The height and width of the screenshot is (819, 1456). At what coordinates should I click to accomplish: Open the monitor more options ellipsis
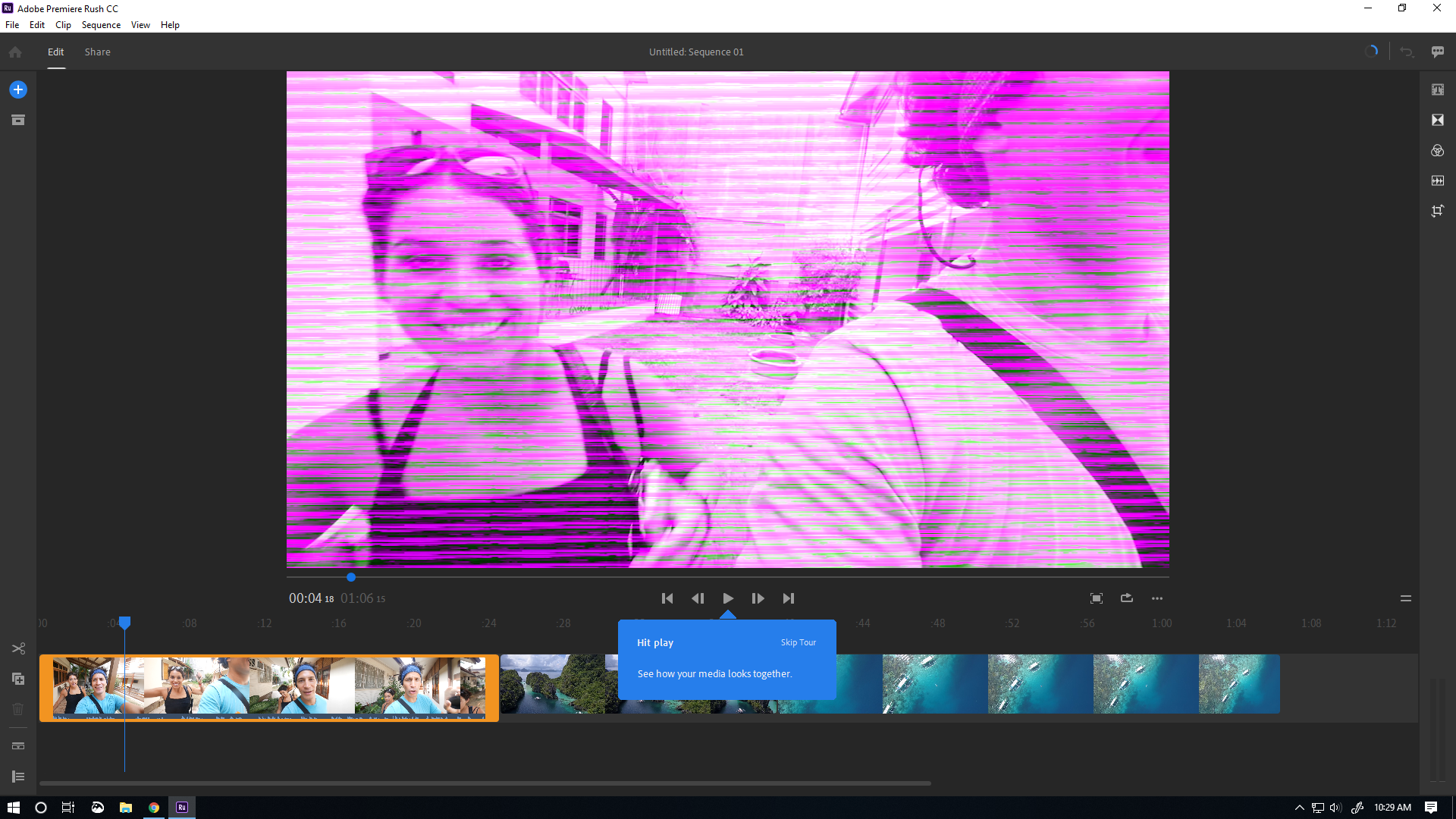point(1157,598)
